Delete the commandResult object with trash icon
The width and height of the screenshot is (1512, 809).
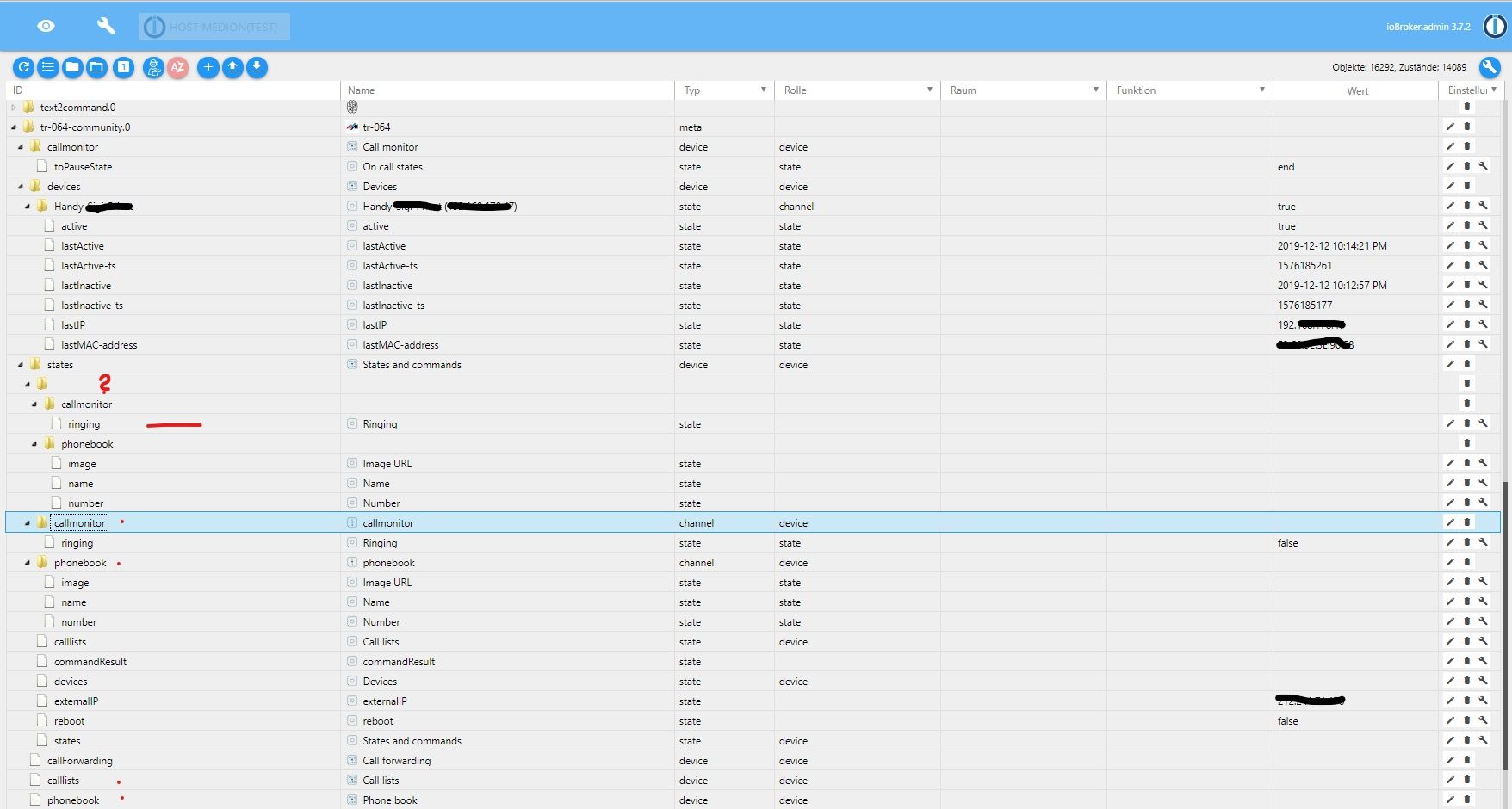1467,661
